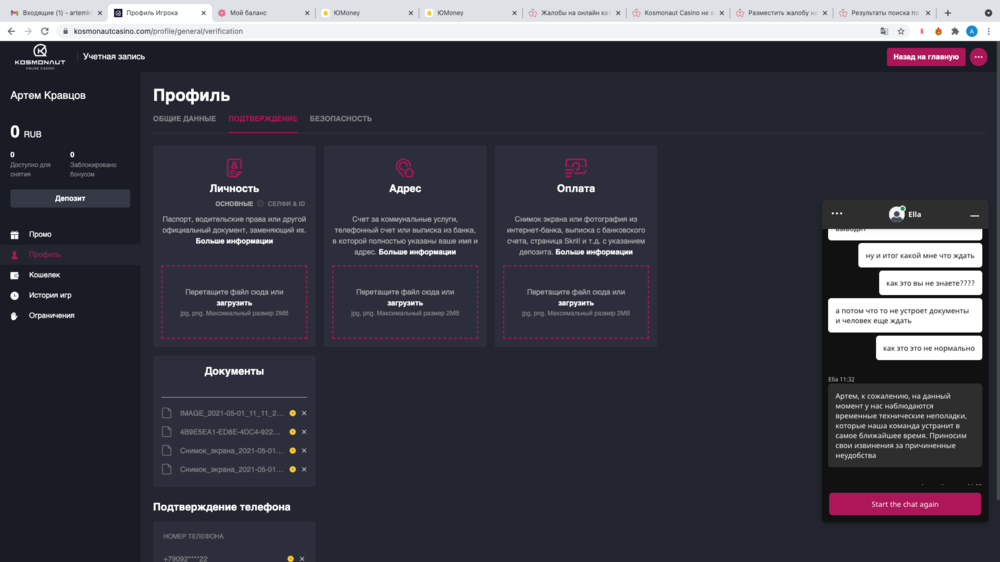Switch to the Безопасность tab
Image resolution: width=1000 pixels, height=562 pixels.
point(340,119)
